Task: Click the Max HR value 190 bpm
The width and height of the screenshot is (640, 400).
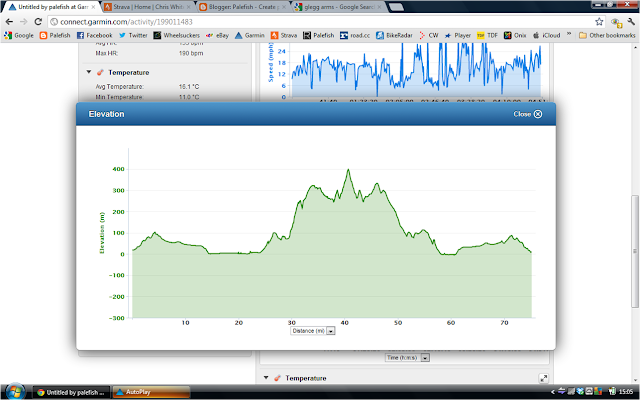Action: [191, 53]
